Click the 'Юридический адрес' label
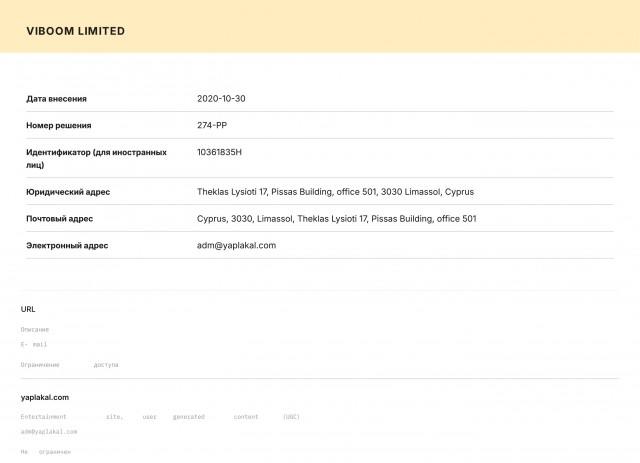Image resolution: width=640 pixels, height=463 pixels. pyautogui.click(x=68, y=192)
